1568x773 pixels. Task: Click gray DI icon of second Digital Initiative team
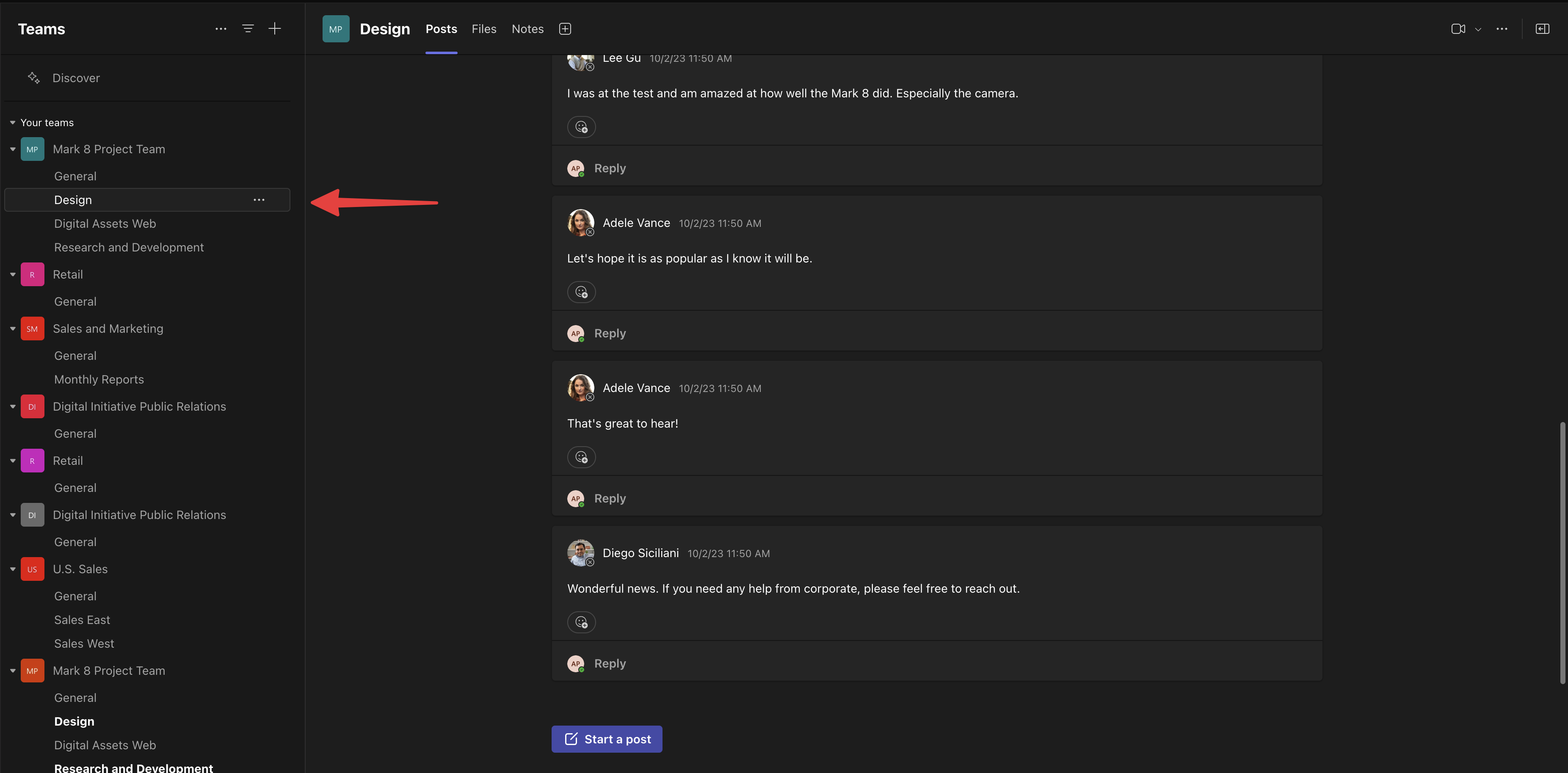click(32, 515)
